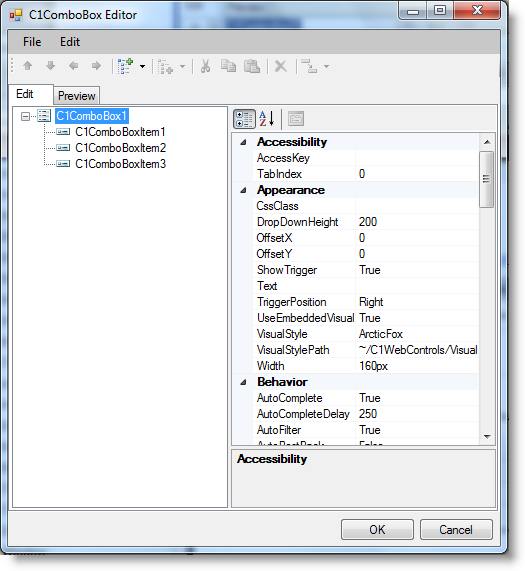Open the Insert Item dropdown arrow

[182, 67]
